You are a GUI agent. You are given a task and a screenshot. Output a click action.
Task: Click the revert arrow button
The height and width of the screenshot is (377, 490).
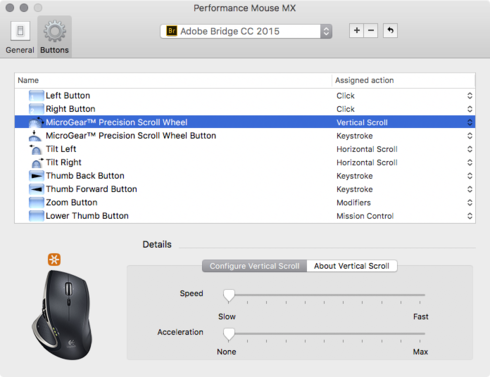pos(390,31)
